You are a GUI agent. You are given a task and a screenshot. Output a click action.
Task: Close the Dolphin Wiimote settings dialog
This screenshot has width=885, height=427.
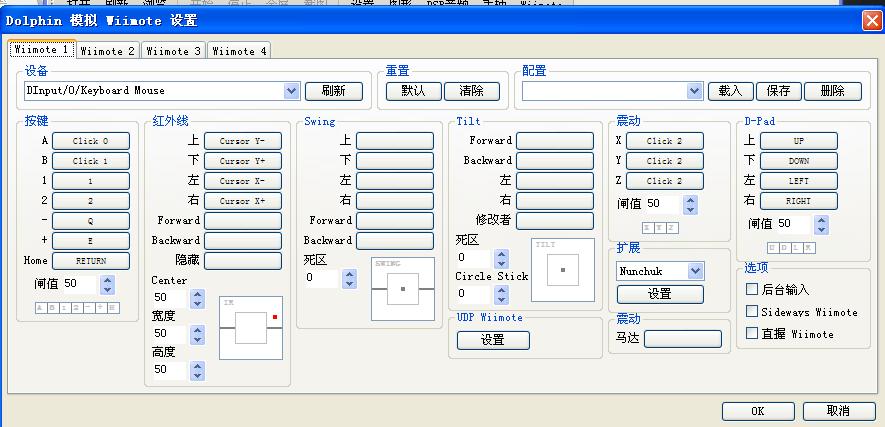click(x=871, y=21)
